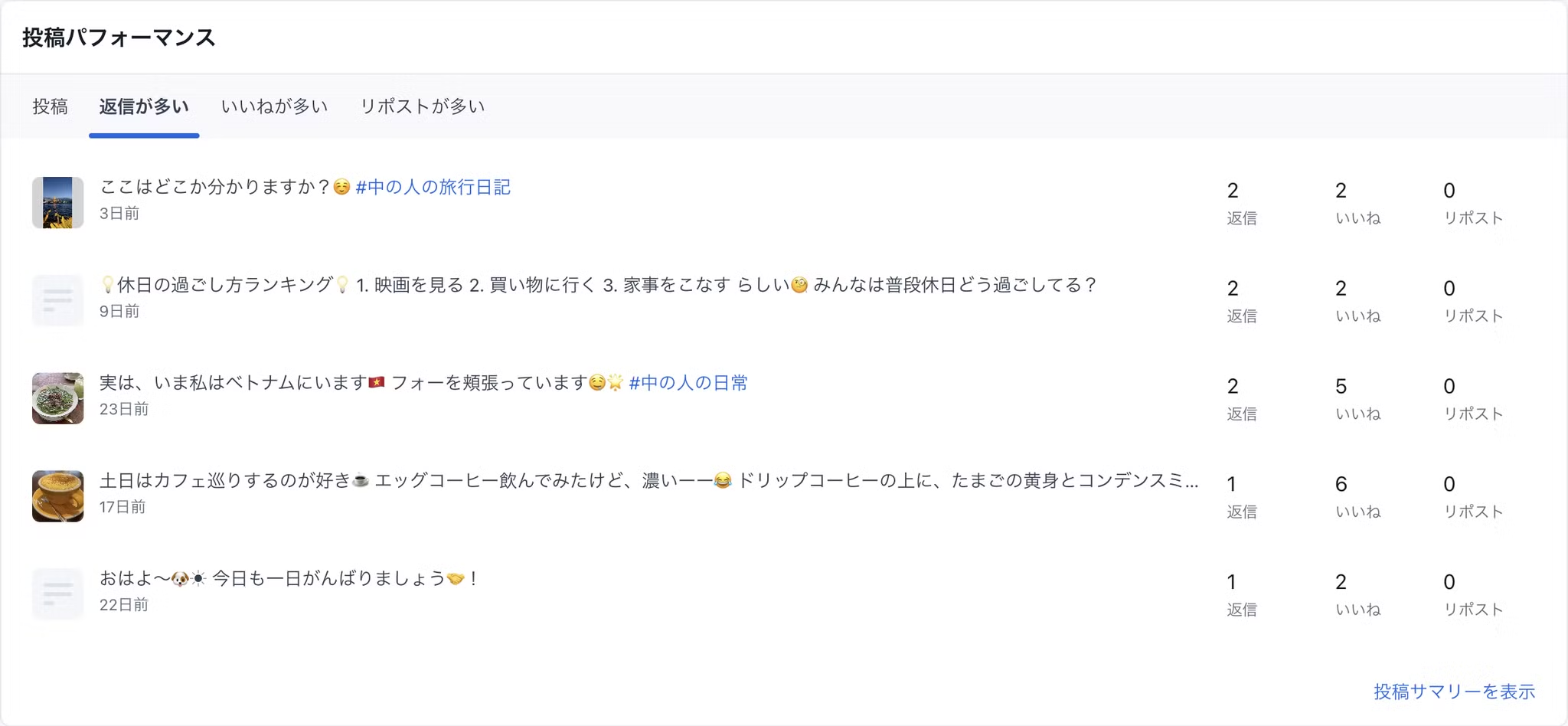
Task: Click the 投稿パフォーマンス heading
Action: point(119,38)
